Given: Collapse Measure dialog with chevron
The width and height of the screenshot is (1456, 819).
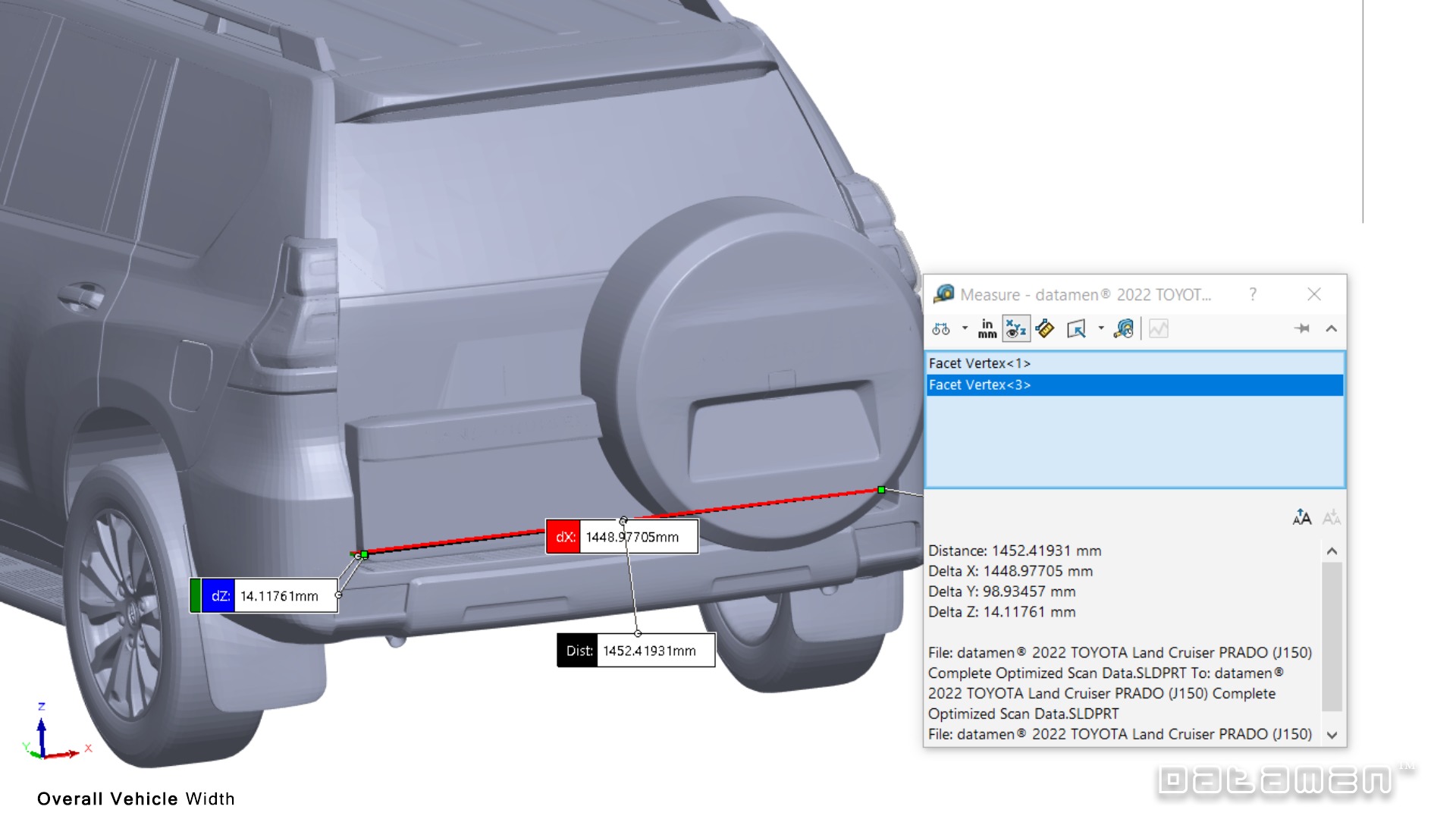Looking at the screenshot, I should (x=1331, y=328).
